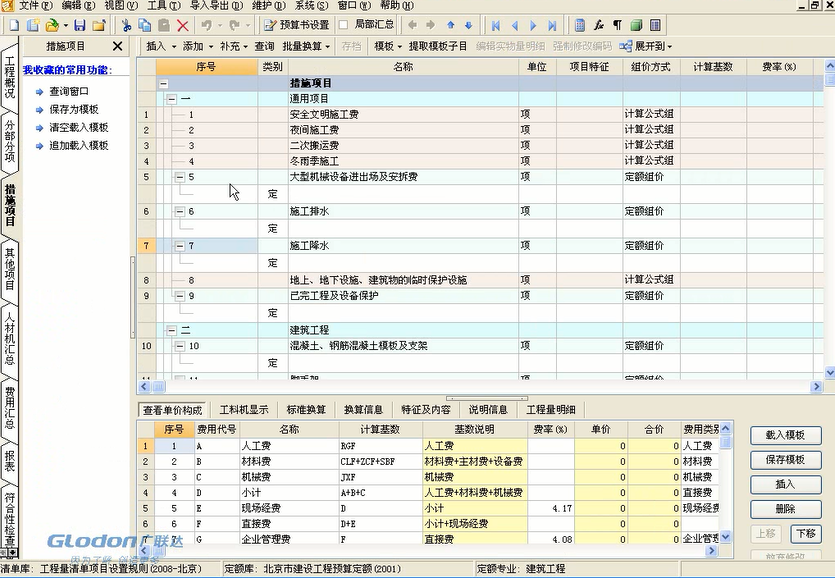The height and width of the screenshot is (578, 835).
Task: Open the 批量换算 dropdown
Action: click(x=305, y=46)
